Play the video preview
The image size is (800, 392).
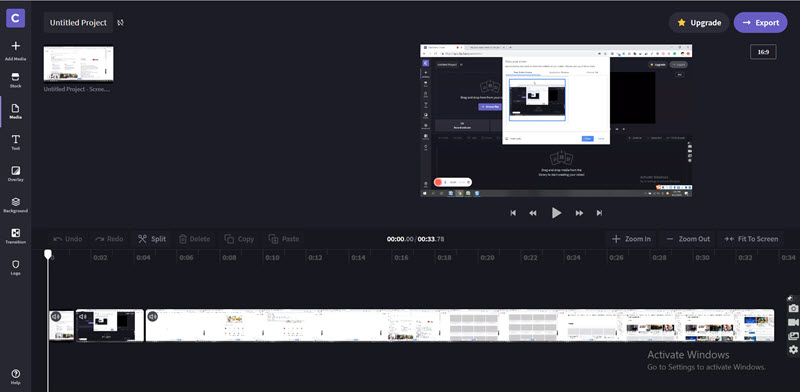coord(556,213)
